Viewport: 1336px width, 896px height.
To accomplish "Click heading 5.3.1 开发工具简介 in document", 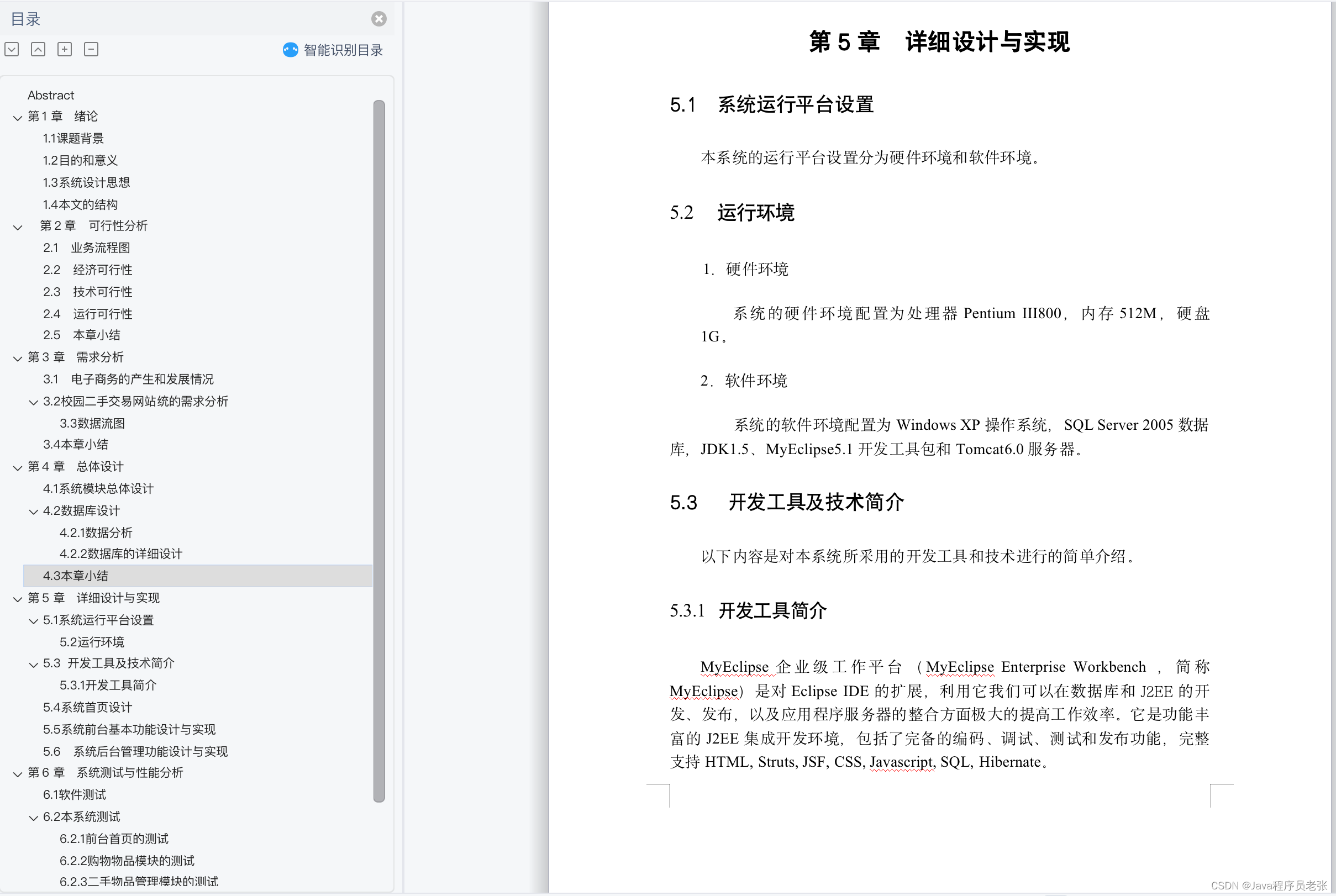I will 748,611.
